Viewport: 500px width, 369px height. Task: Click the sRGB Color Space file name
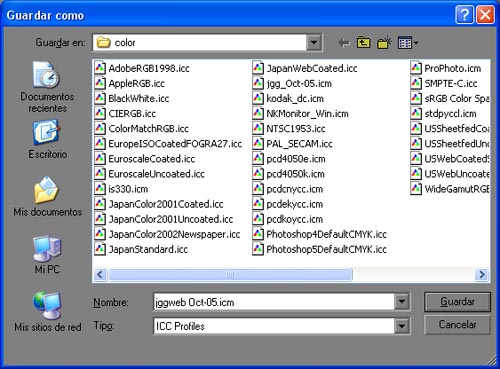pyautogui.click(x=457, y=99)
